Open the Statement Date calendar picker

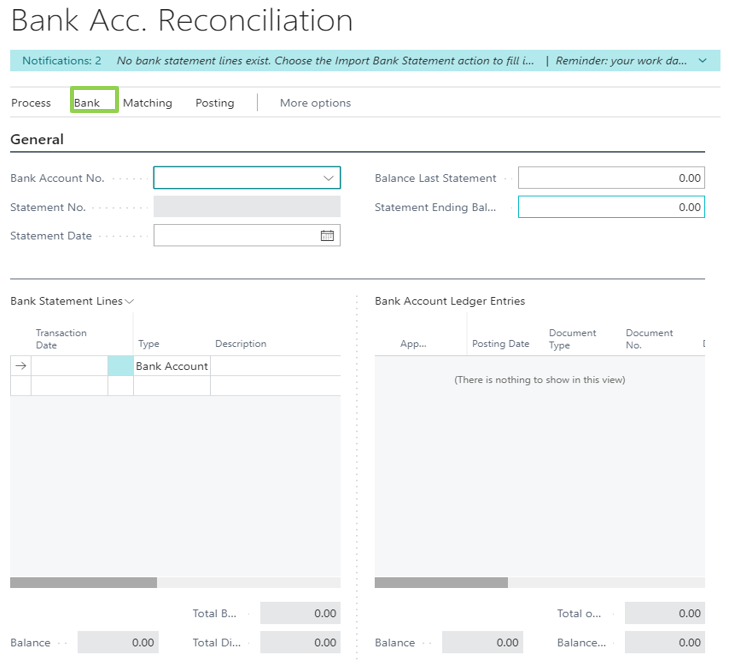[327, 236]
